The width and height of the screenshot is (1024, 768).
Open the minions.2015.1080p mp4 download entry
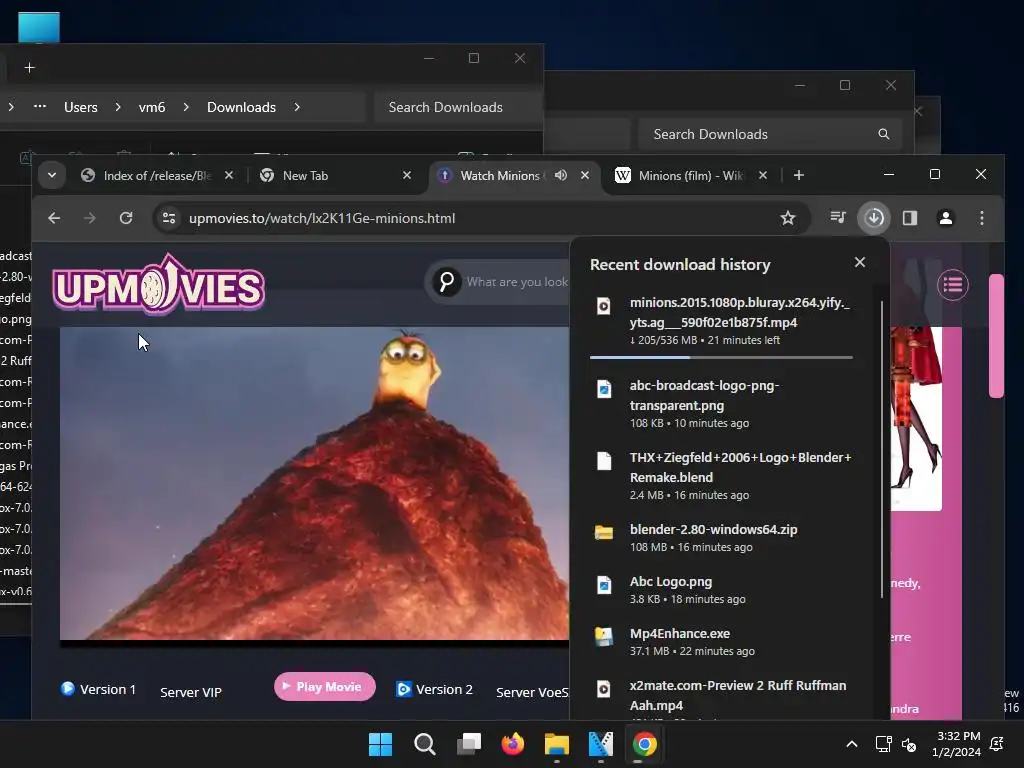(722, 321)
